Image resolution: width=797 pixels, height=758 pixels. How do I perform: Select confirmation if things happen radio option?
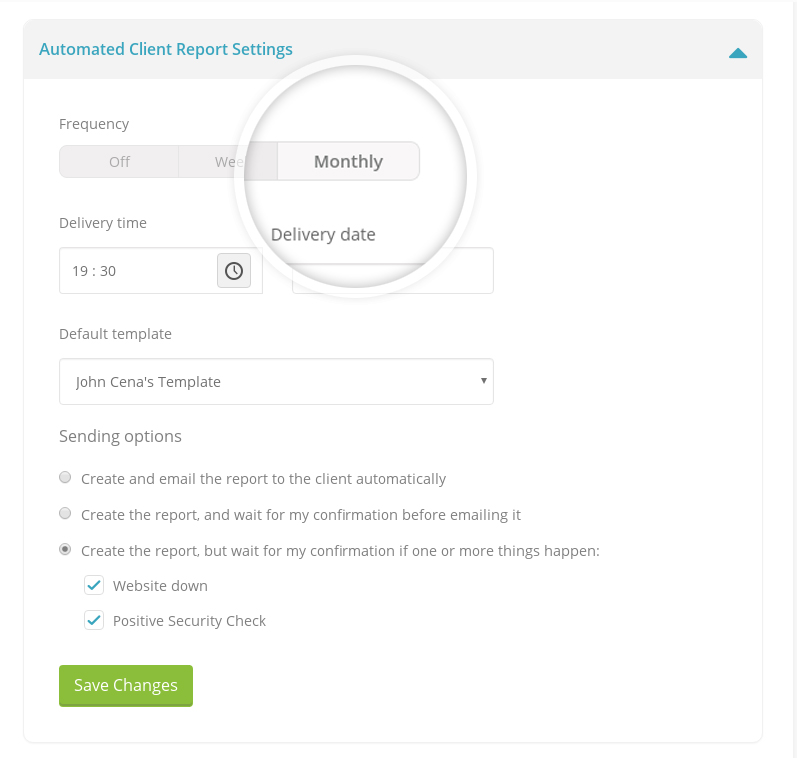click(x=65, y=550)
